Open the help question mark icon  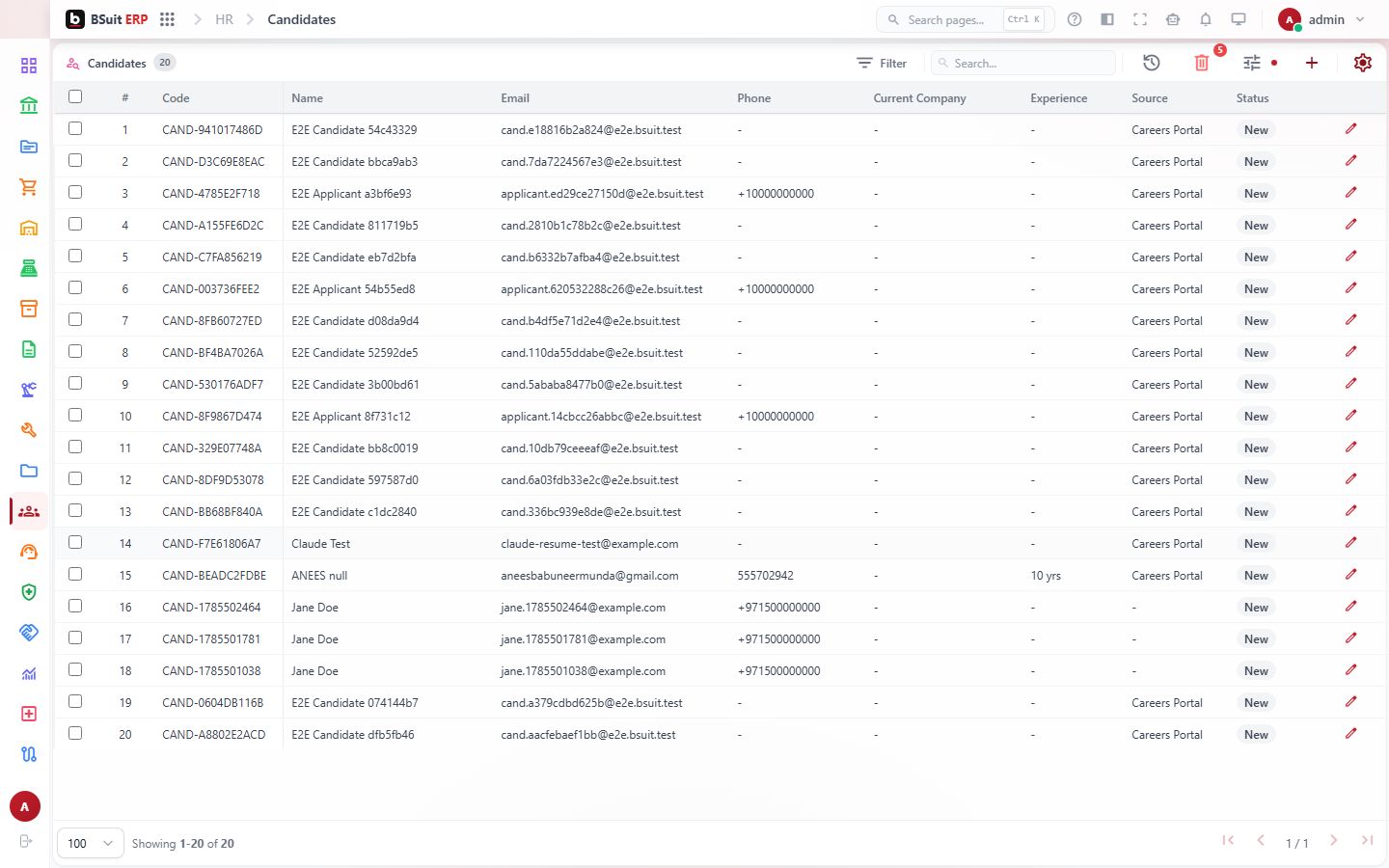(x=1075, y=19)
